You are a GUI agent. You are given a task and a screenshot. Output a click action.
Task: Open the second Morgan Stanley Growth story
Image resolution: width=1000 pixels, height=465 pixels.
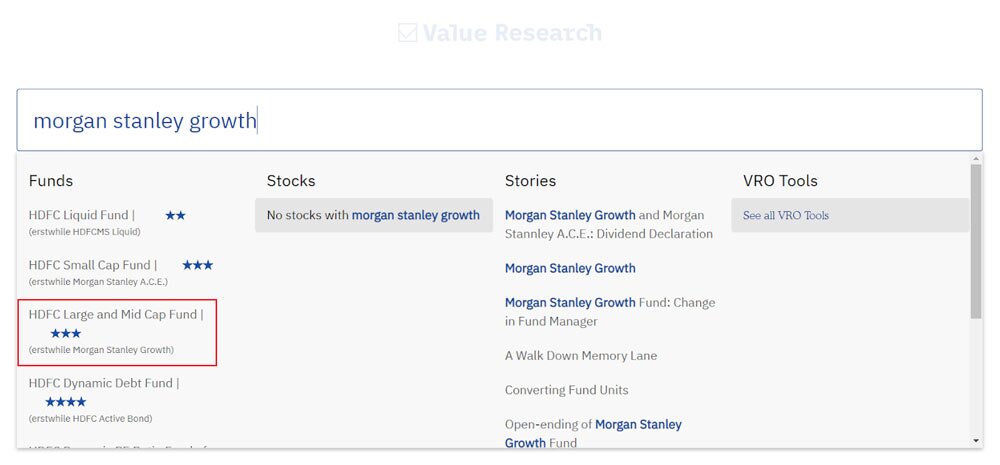click(570, 268)
